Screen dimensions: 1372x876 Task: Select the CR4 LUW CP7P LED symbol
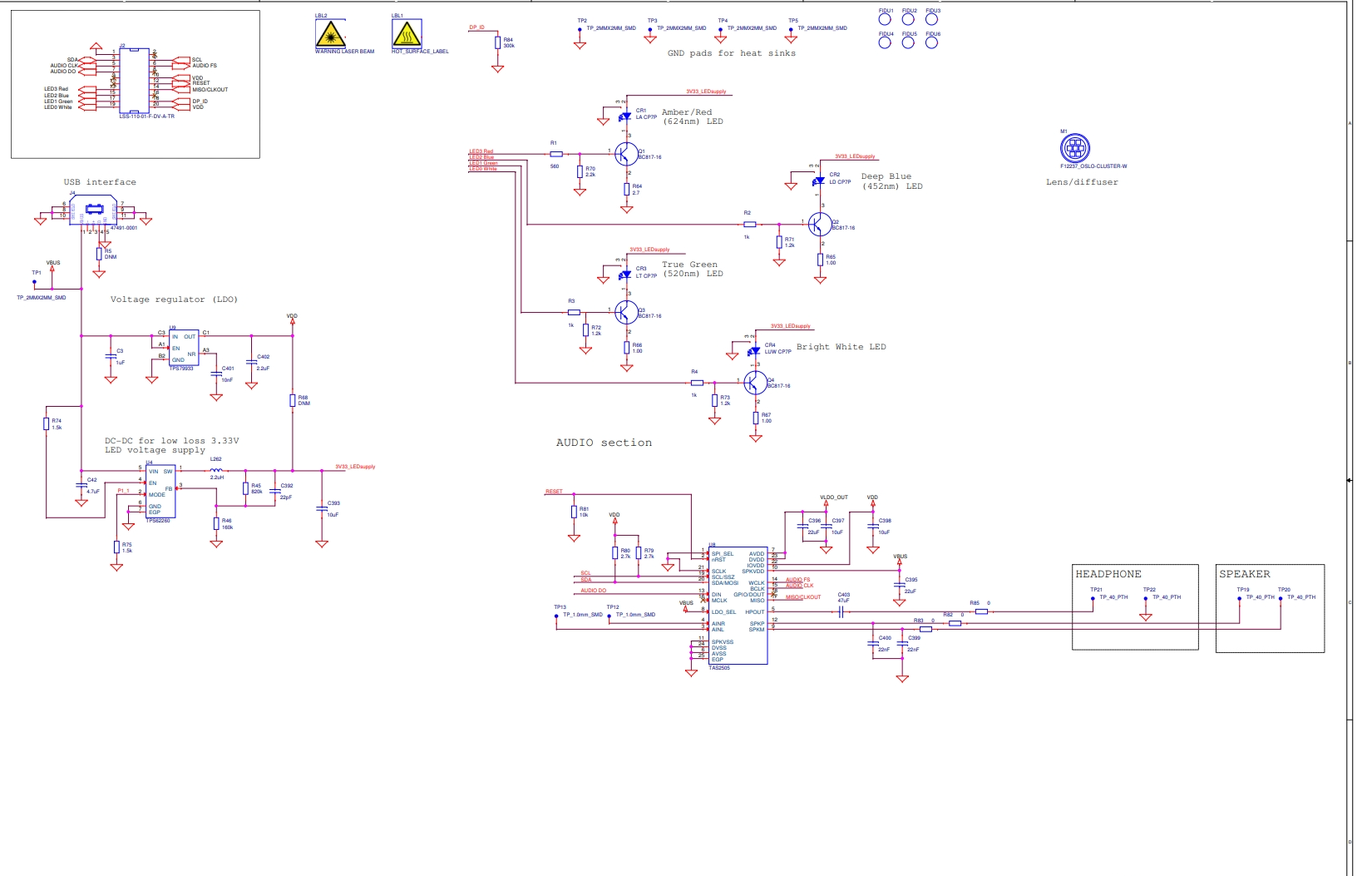tap(755, 350)
